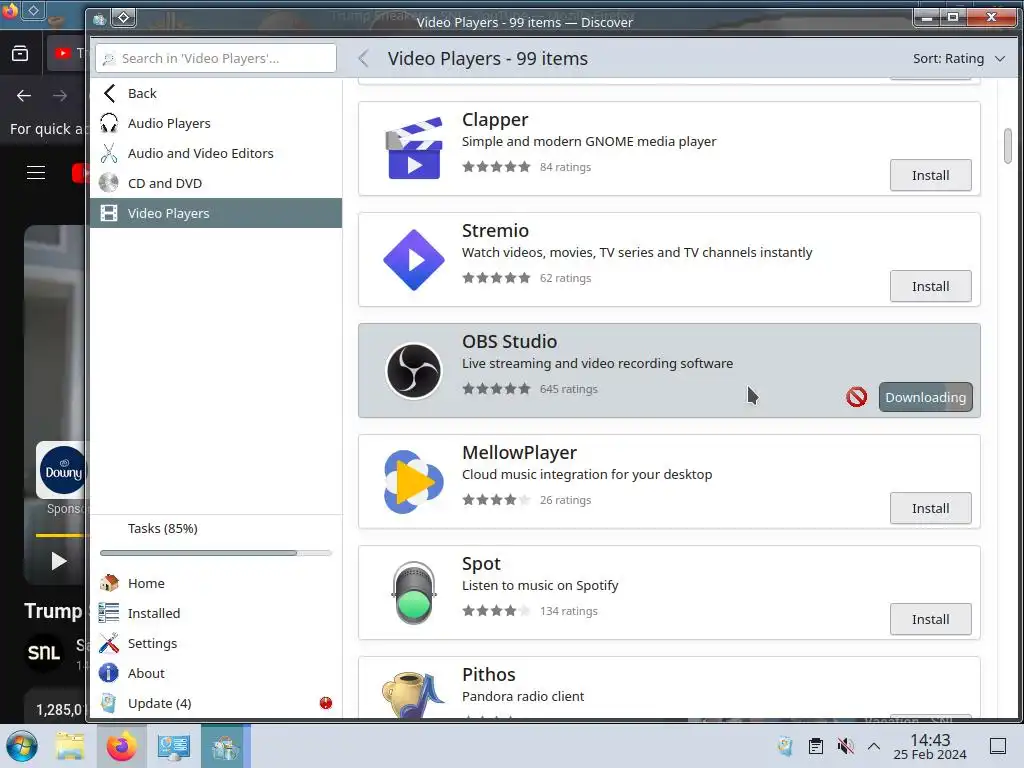Unmute the volume tray icon
Image resolution: width=1024 pixels, height=768 pixels.
(x=846, y=746)
